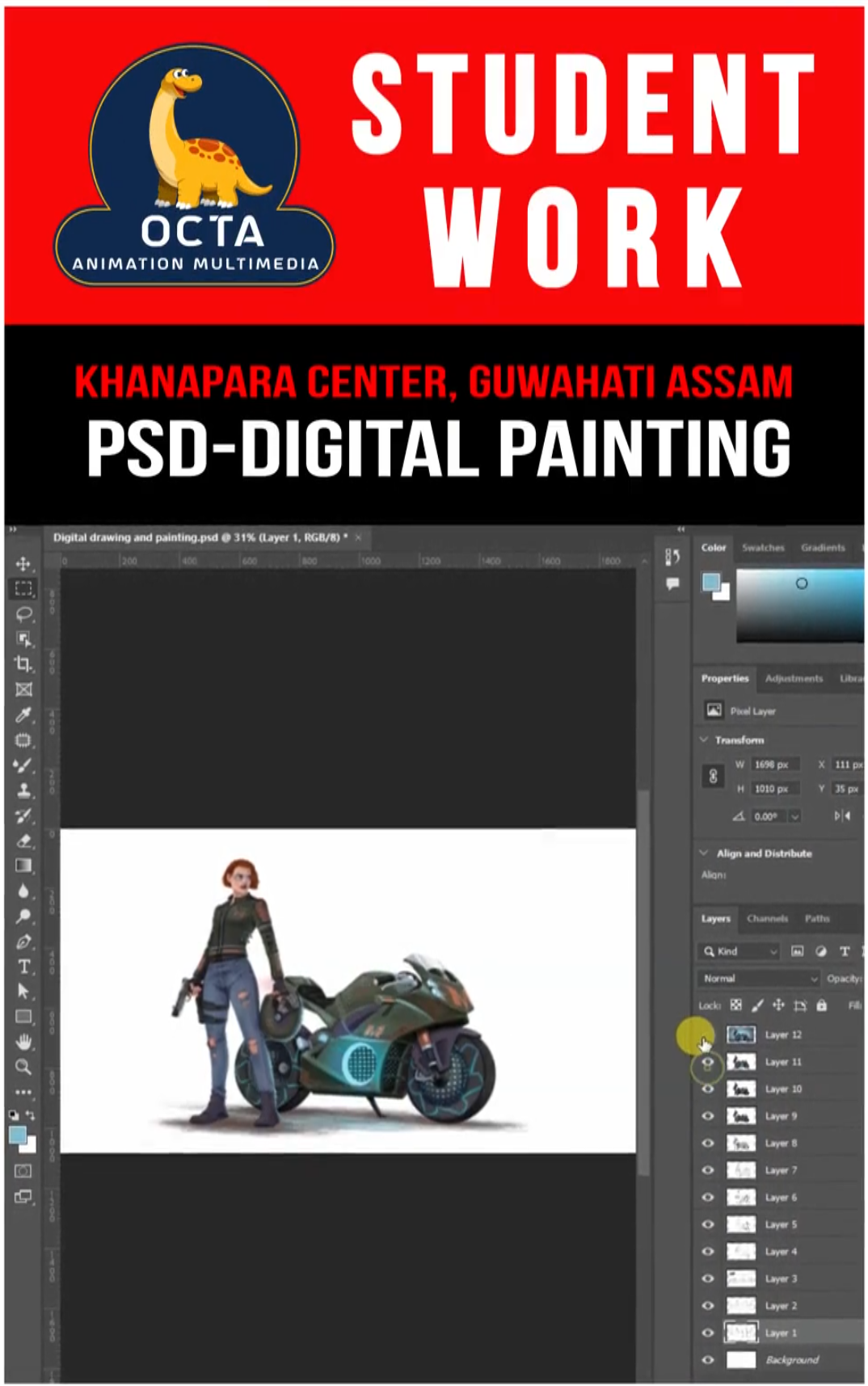The height and width of the screenshot is (1386, 868).
Task: Select the Eraser tool
Action: coord(23,840)
